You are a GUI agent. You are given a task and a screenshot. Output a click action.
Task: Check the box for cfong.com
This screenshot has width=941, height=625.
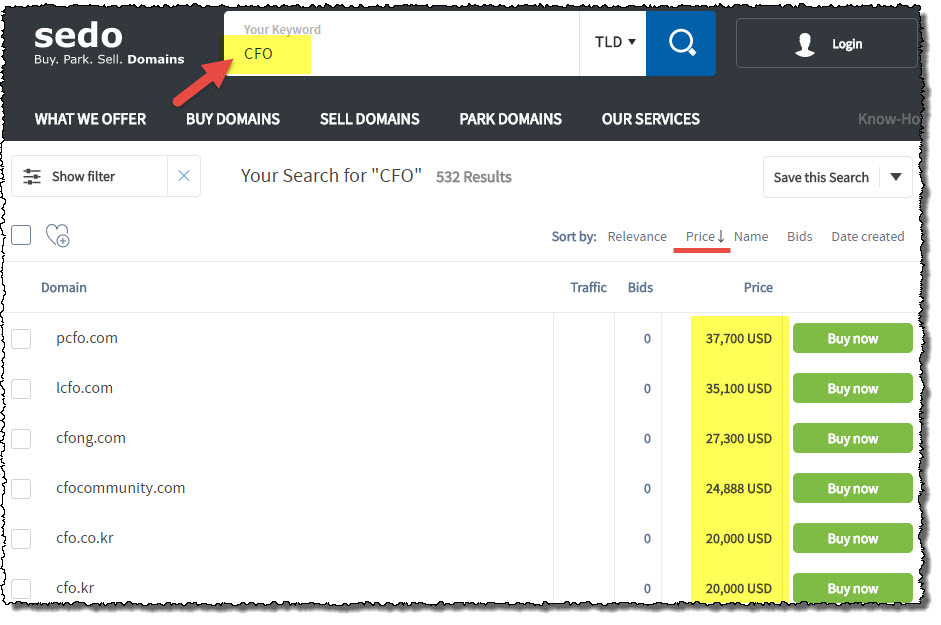pos(21,438)
